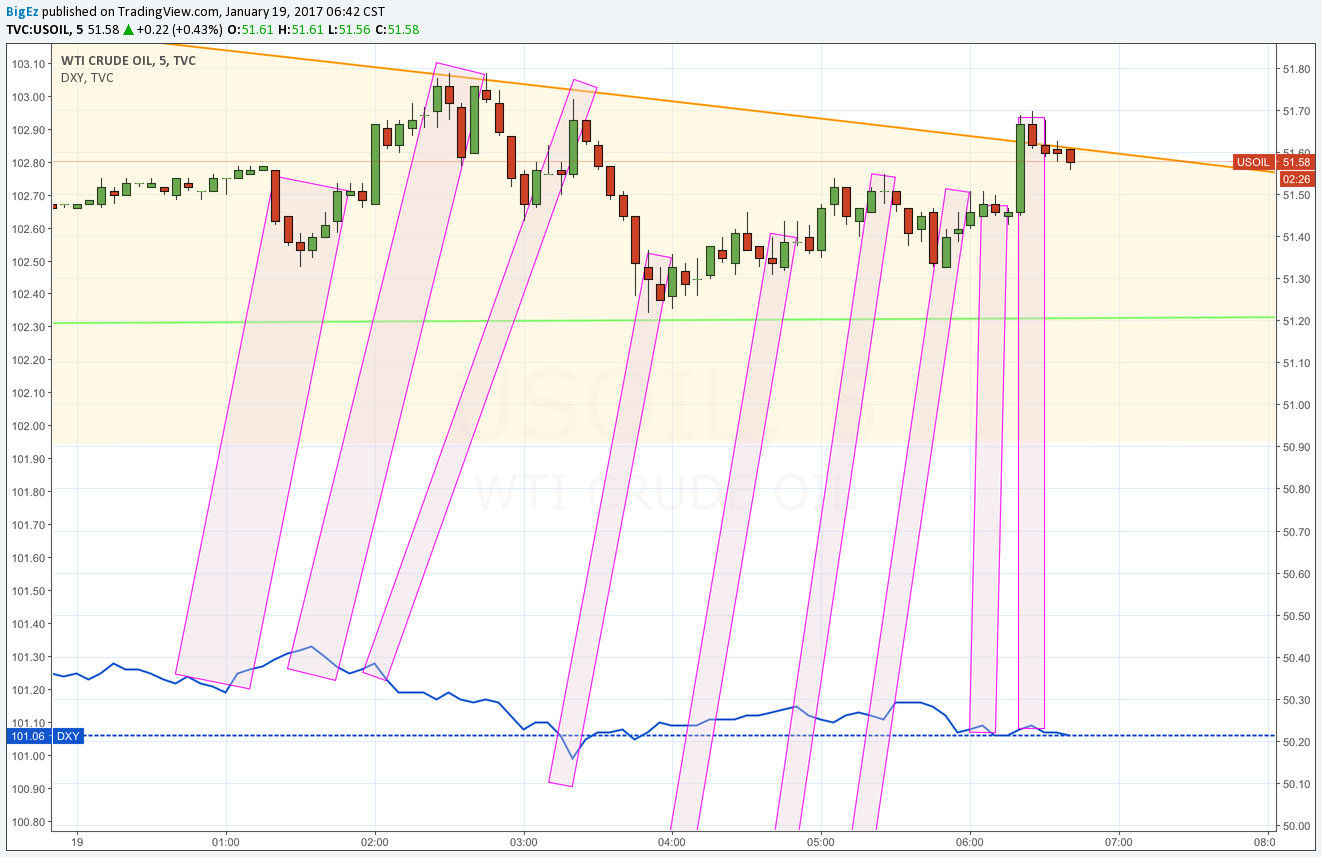
Task: Click the 101.30 left axis value
Action: click(x=29, y=657)
